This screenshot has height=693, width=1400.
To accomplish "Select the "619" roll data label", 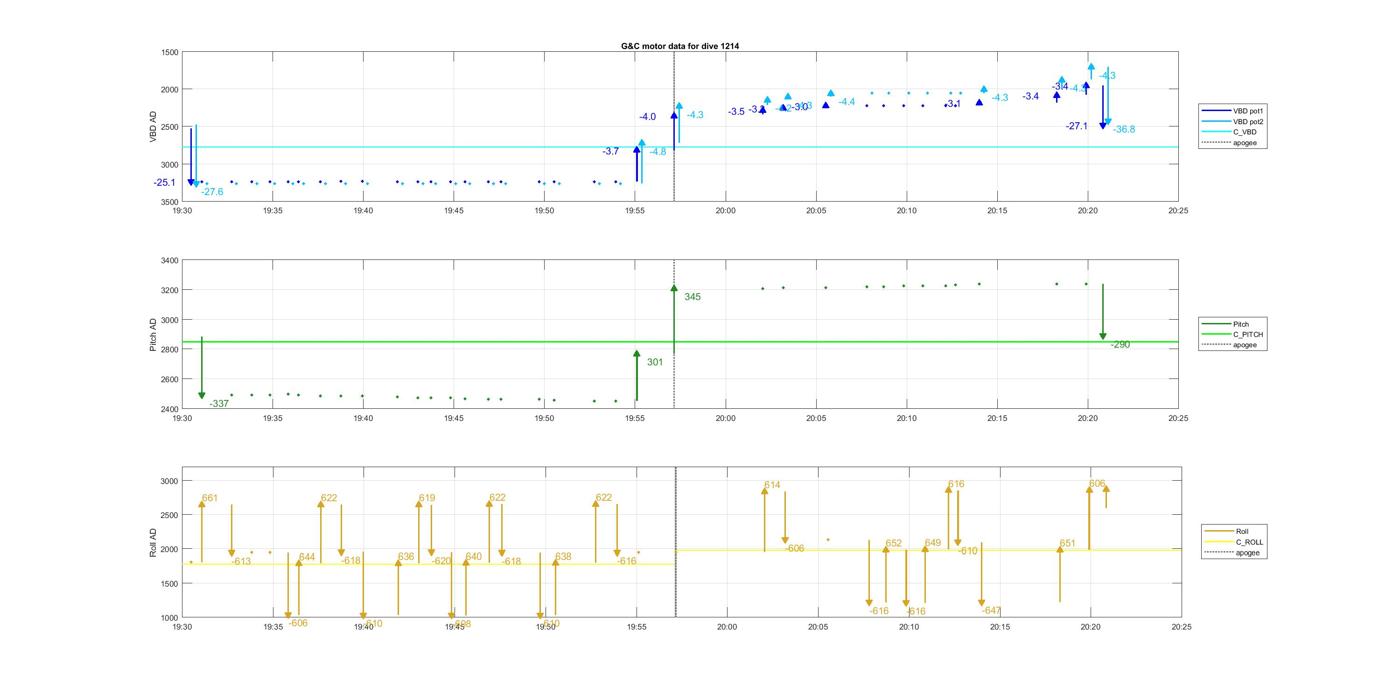I will coord(427,498).
